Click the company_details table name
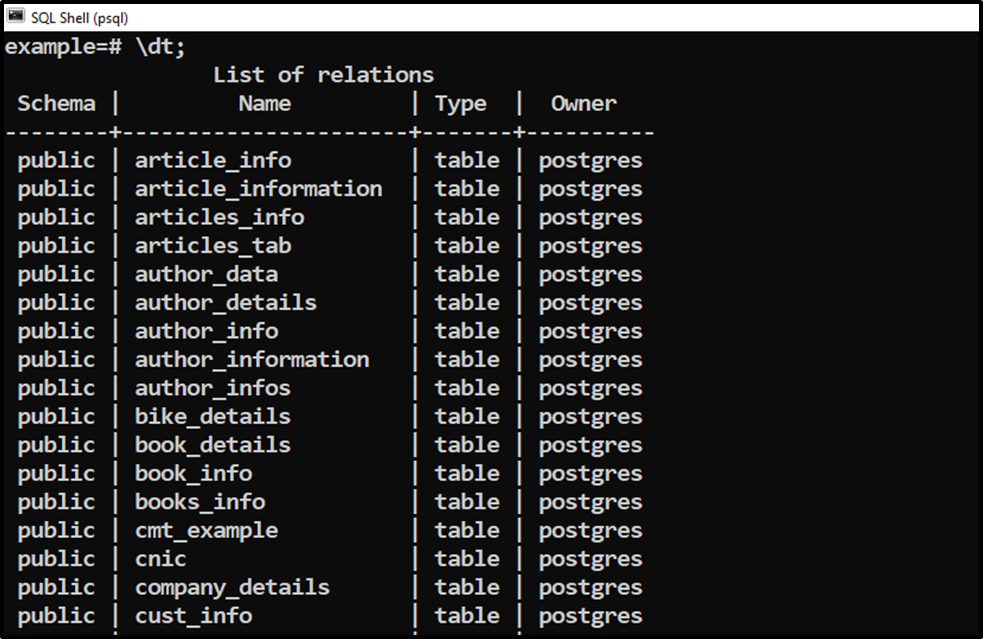 232,588
